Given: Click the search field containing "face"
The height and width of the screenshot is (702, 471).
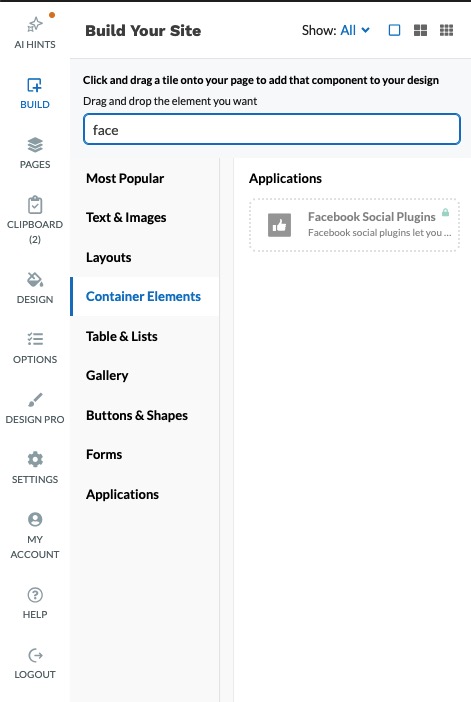Looking at the screenshot, I should tap(272, 129).
